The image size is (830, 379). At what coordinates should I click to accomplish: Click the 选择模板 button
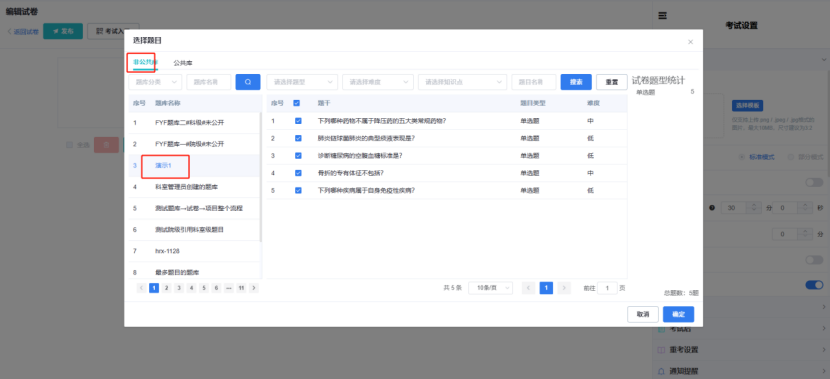pos(747,105)
